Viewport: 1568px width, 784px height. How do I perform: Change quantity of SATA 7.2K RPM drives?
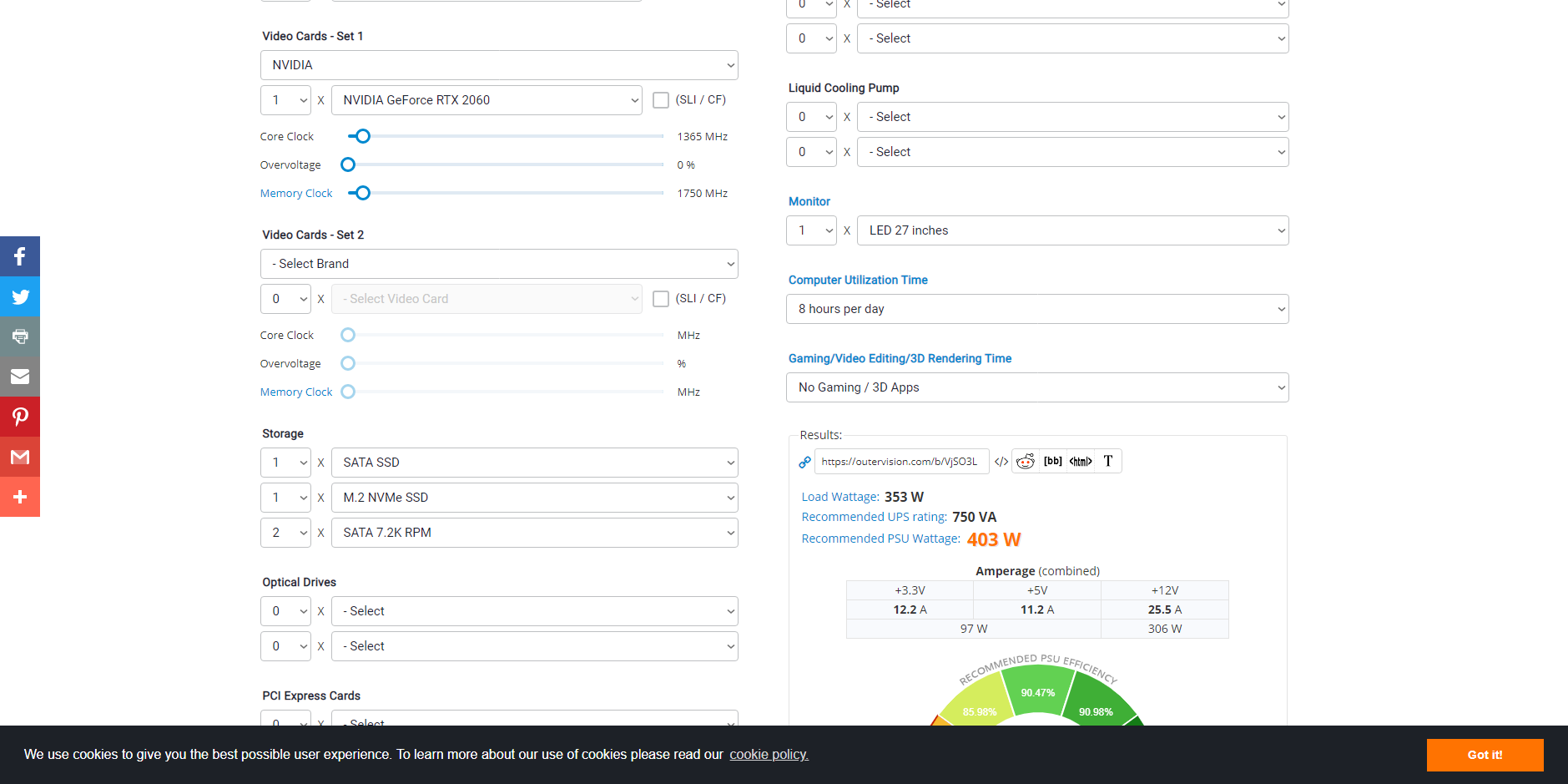click(285, 533)
